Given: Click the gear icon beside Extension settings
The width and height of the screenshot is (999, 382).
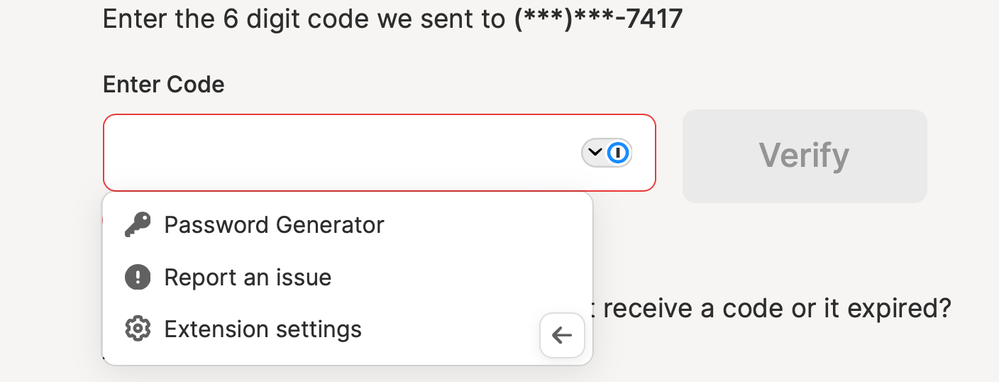Looking at the screenshot, I should click(138, 329).
